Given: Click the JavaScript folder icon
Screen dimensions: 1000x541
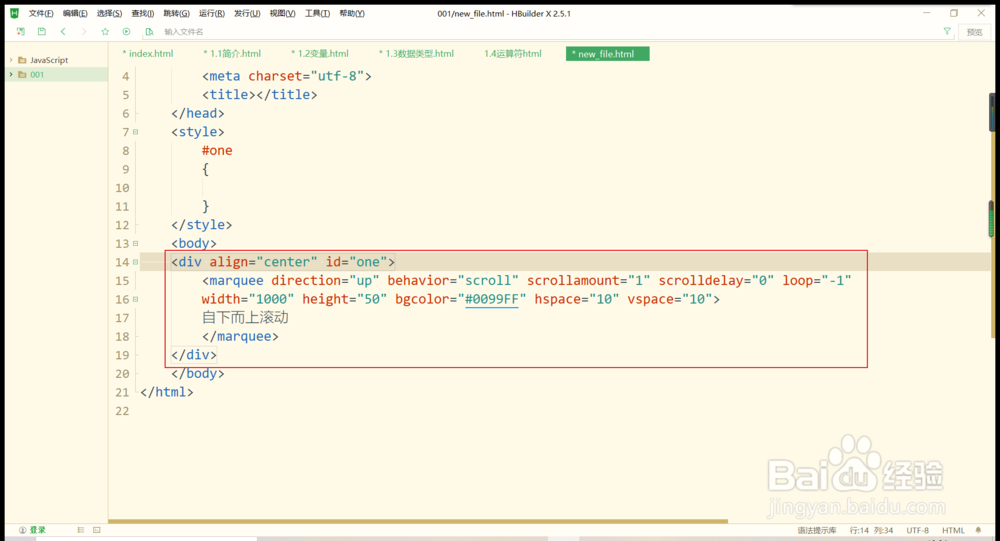Looking at the screenshot, I should click(22, 60).
